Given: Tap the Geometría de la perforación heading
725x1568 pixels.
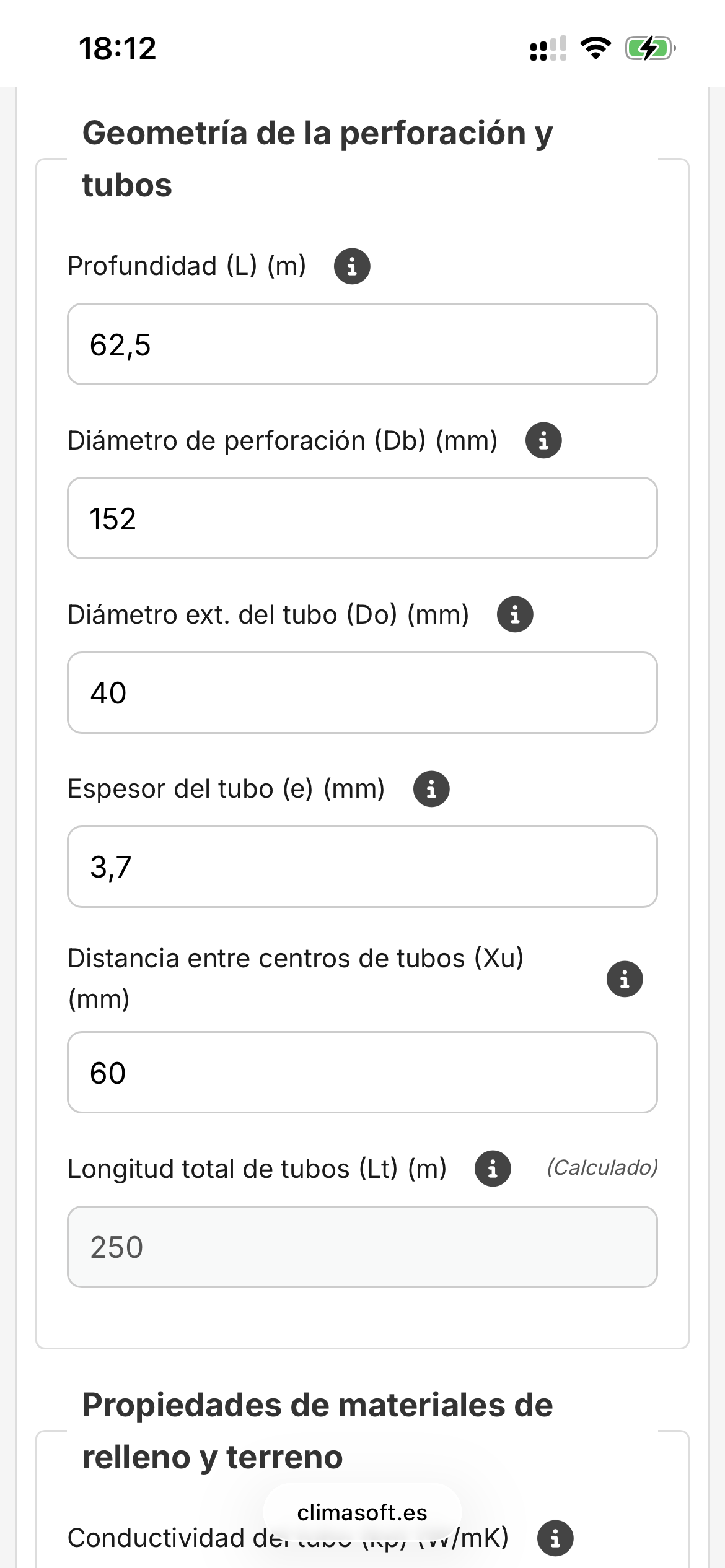Looking at the screenshot, I should 317,159.
